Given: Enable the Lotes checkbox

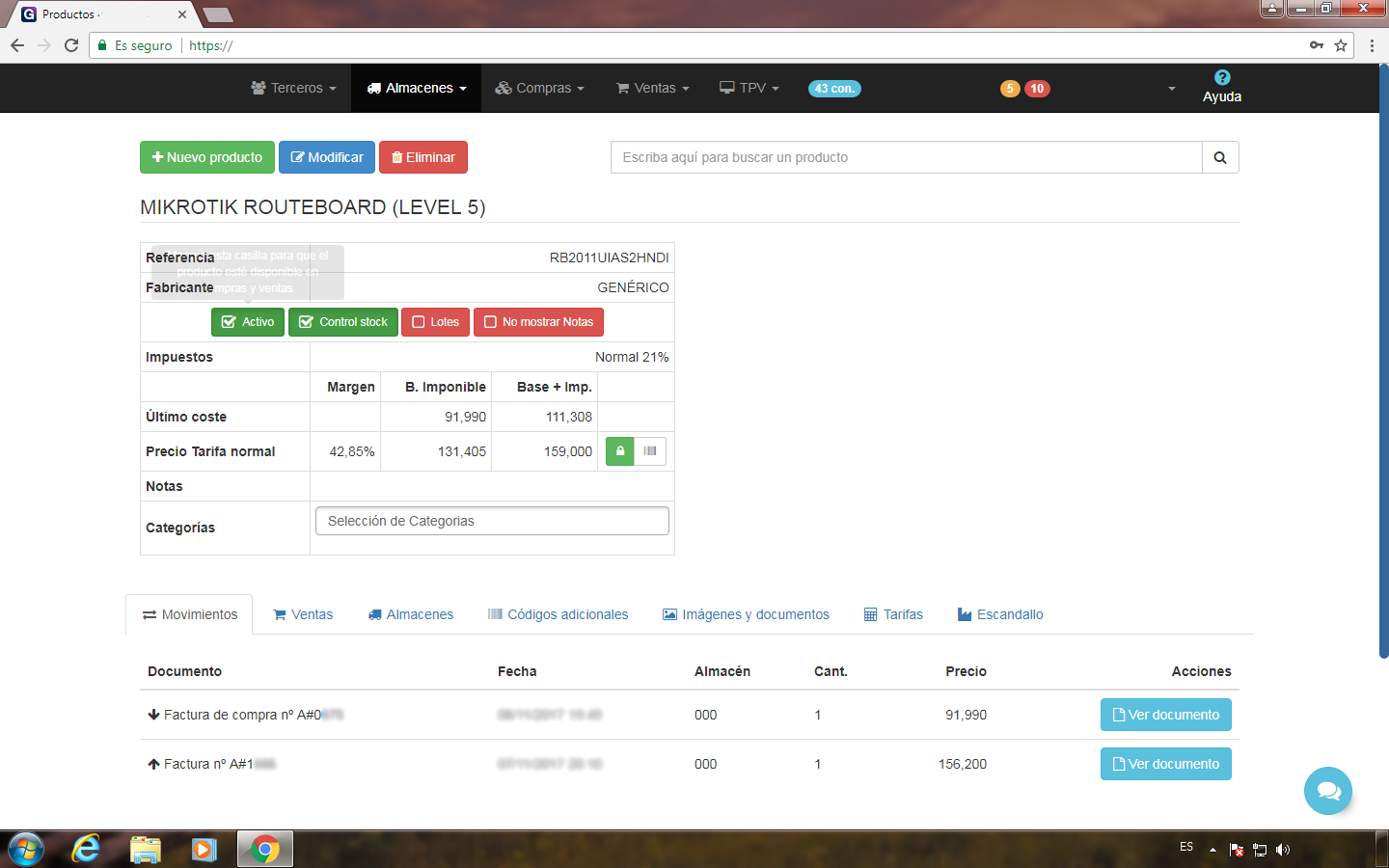Looking at the screenshot, I should tap(435, 322).
